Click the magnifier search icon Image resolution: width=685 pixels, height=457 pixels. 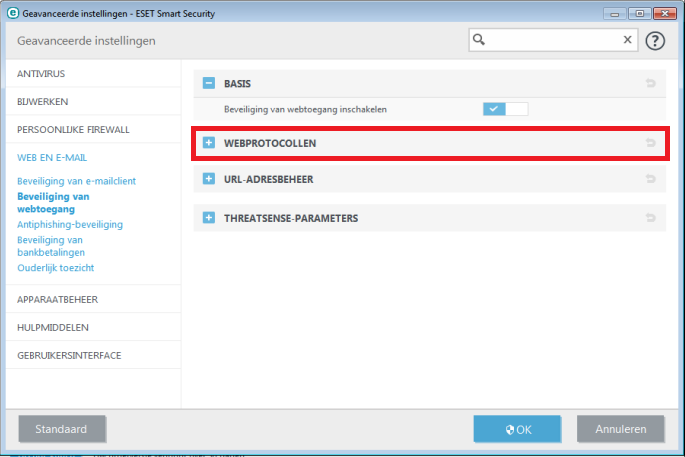click(479, 40)
